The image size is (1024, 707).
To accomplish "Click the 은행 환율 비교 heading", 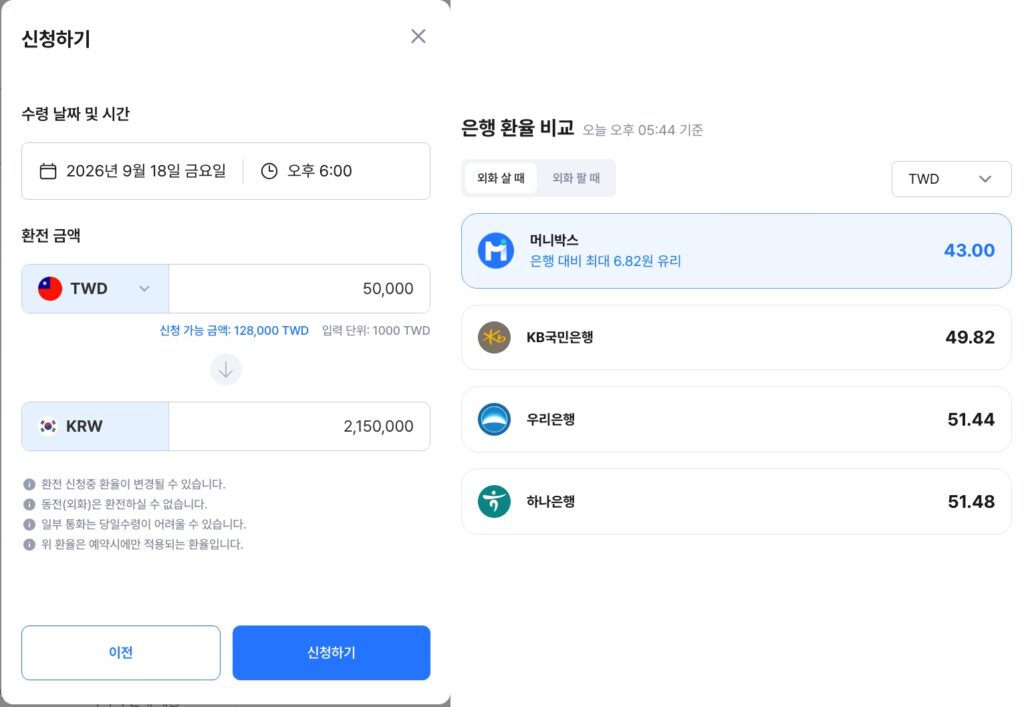I will pyautogui.click(x=517, y=127).
